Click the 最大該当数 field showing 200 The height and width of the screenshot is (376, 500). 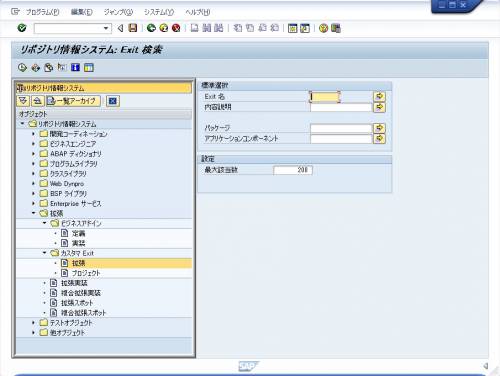coord(293,170)
